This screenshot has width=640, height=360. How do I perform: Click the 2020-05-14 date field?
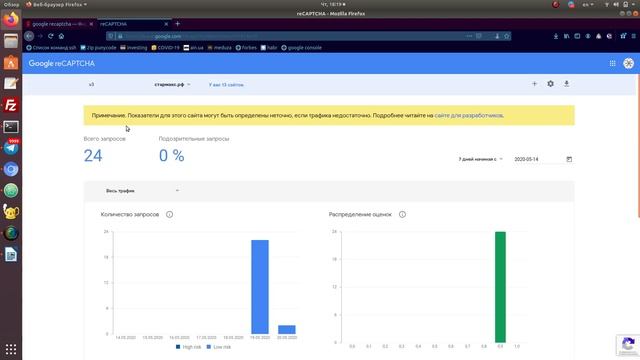click(538, 159)
